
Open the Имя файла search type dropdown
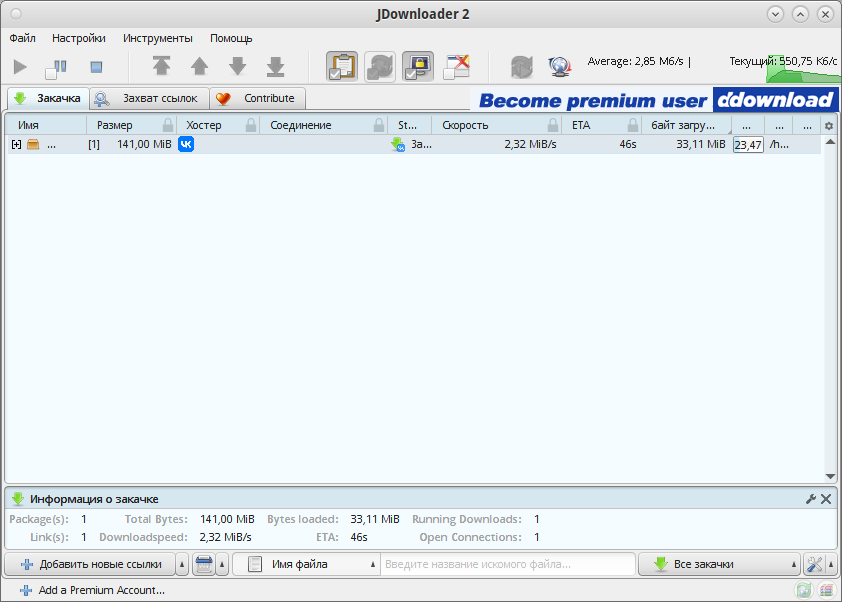(x=307, y=564)
